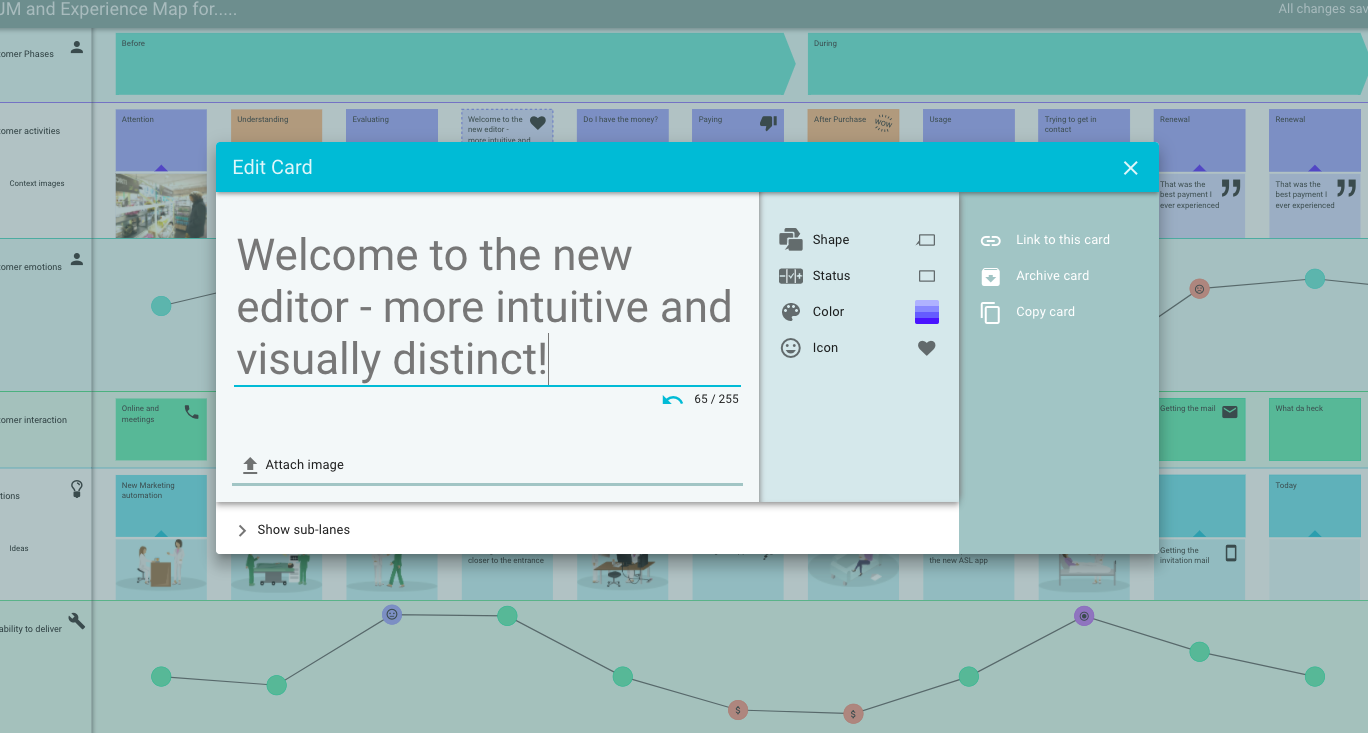This screenshot has width=1368, height=733.
Task: Expand Show sub-lanes chevron
Action: point(242,530)
